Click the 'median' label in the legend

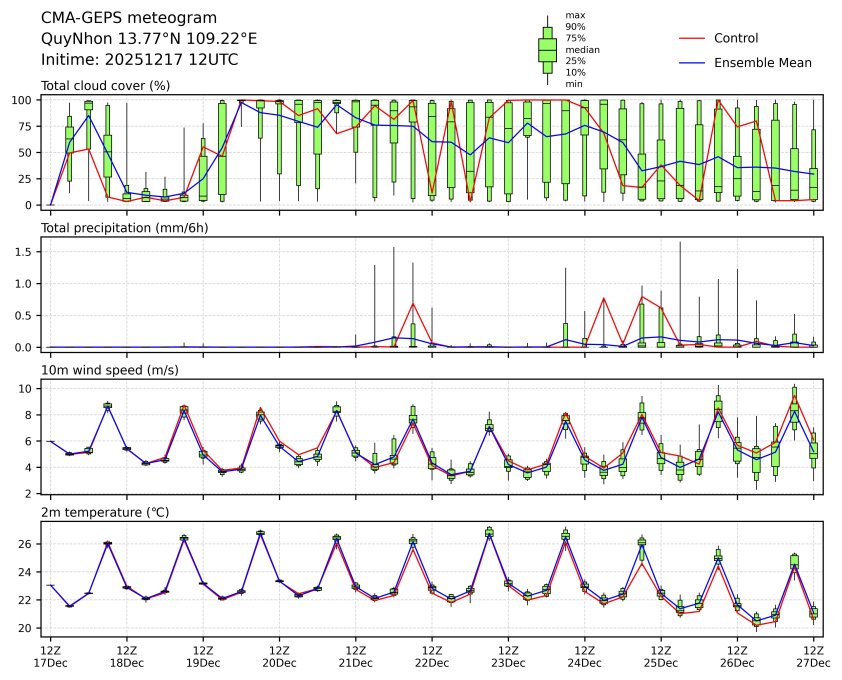(x=582, y=49)
